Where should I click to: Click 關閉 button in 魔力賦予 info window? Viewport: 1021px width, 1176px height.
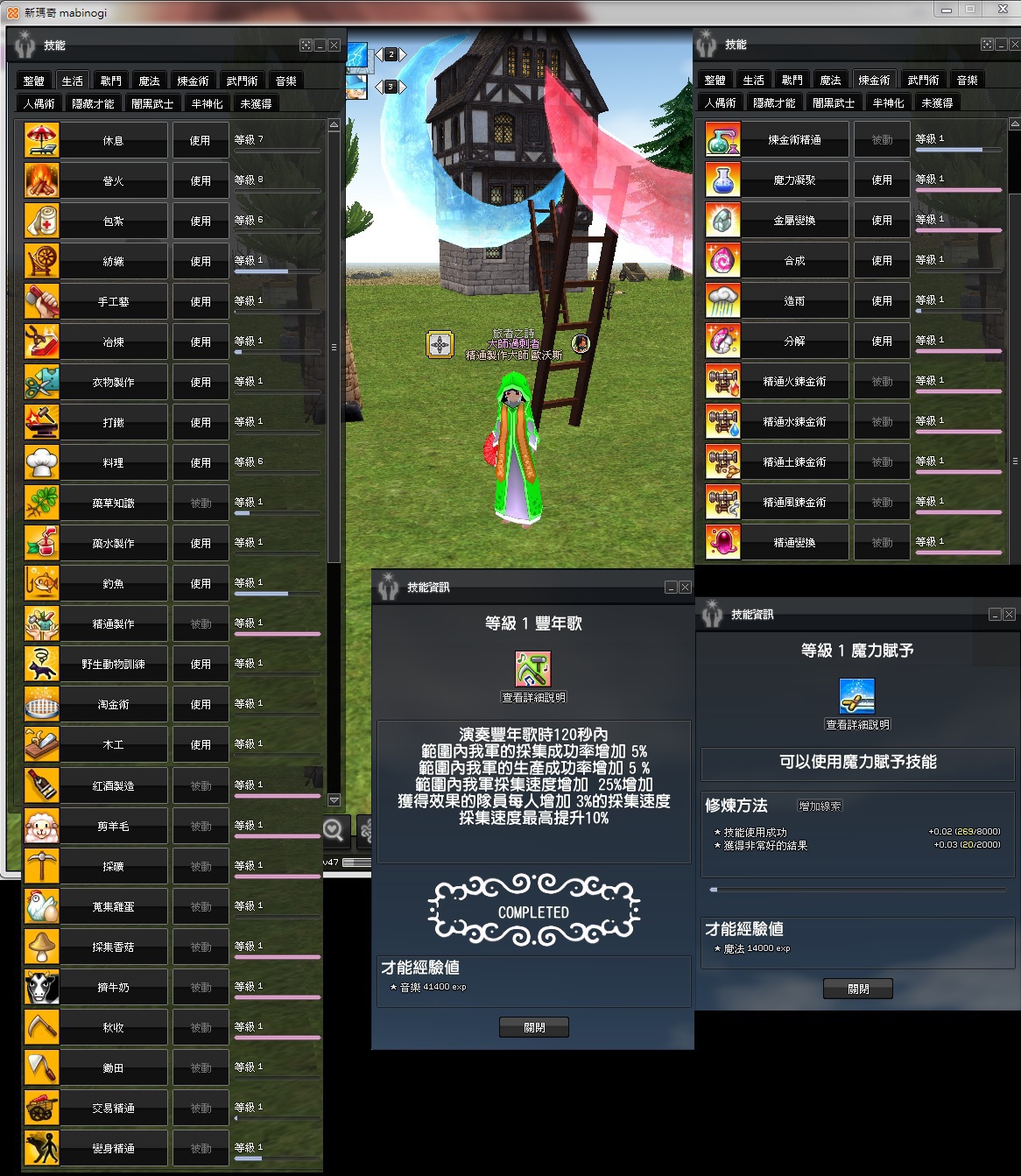pos(858,989)
